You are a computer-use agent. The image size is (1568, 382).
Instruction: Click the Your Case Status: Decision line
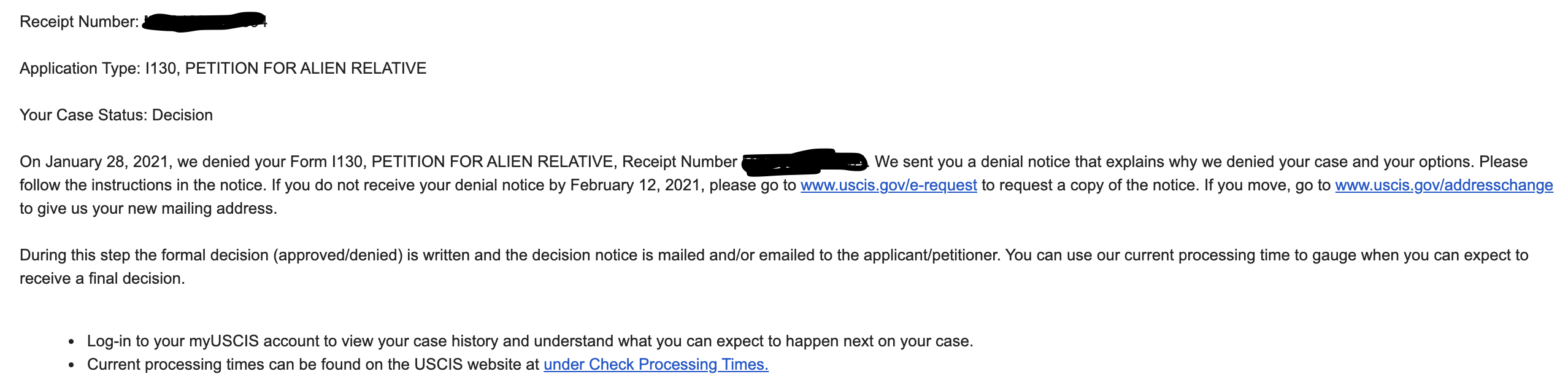[116, 115]
